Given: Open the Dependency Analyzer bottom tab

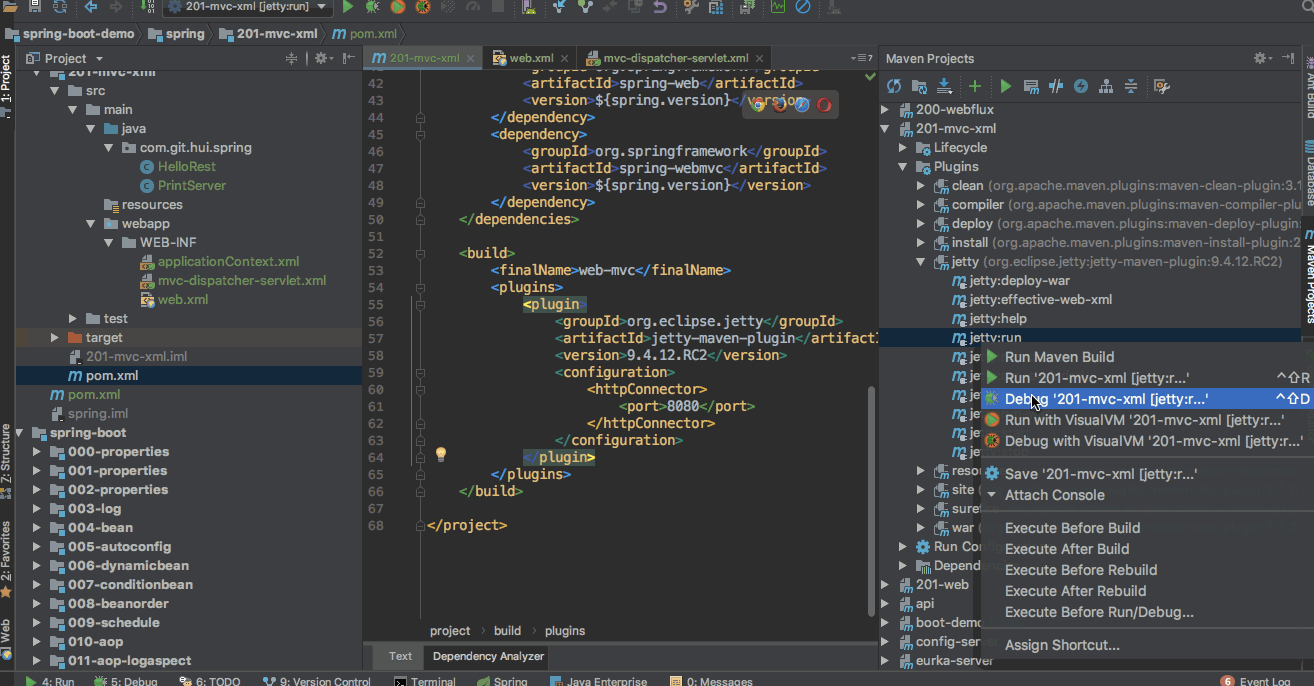Looking at the screenshot, I should [488, 656].
